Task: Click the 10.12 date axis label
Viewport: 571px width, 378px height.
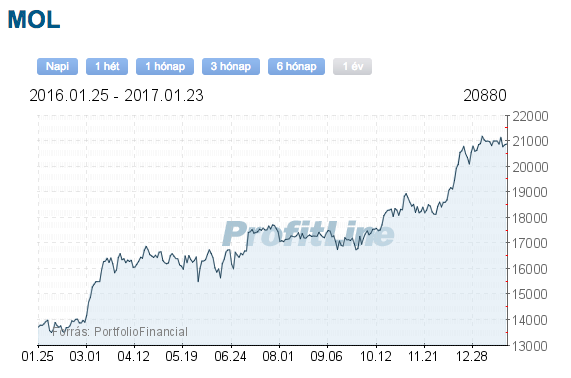Action: tap(375, 356)
